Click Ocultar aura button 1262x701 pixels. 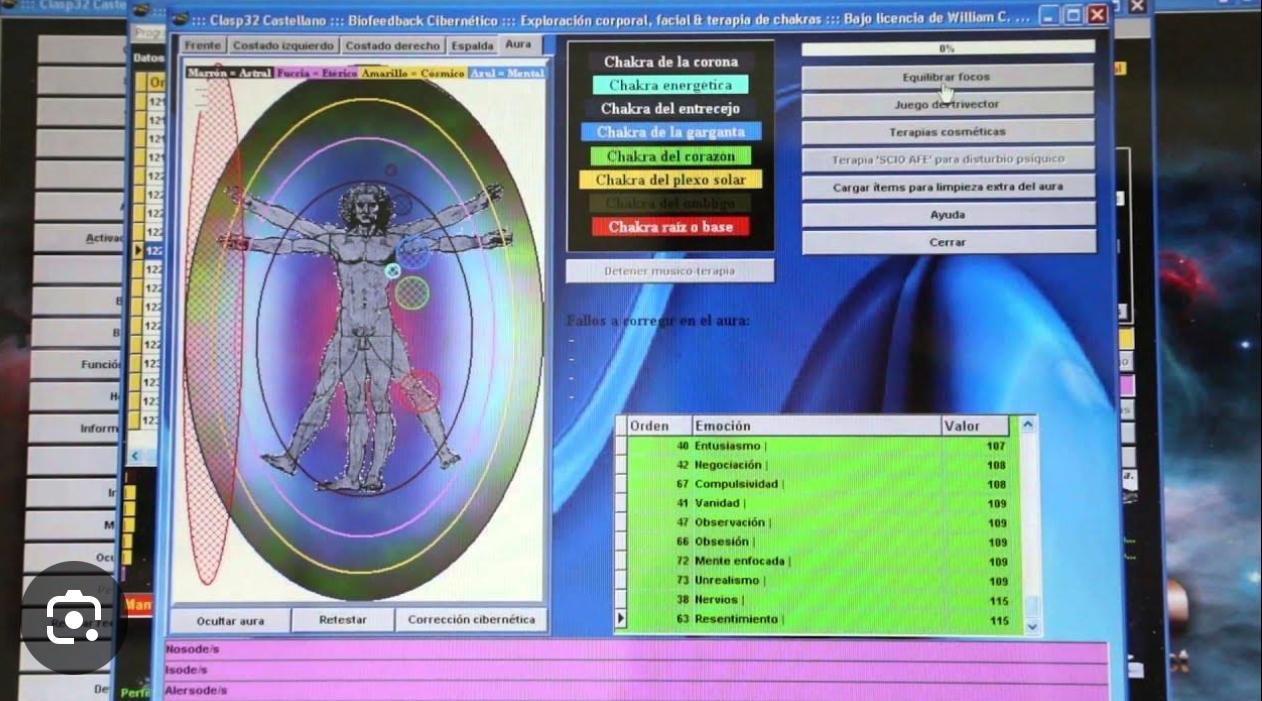tap(231, 620)
